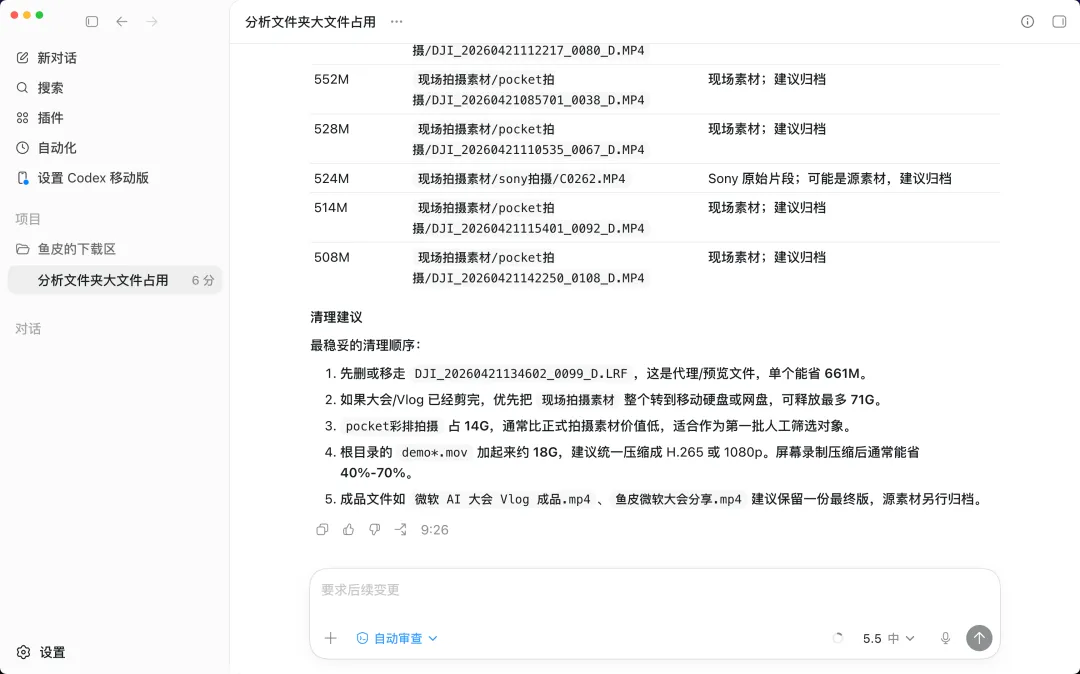The height and width of the screenshot is (674, 1080).
Task: Click the 508M size cell
Action: click(331, 257)
